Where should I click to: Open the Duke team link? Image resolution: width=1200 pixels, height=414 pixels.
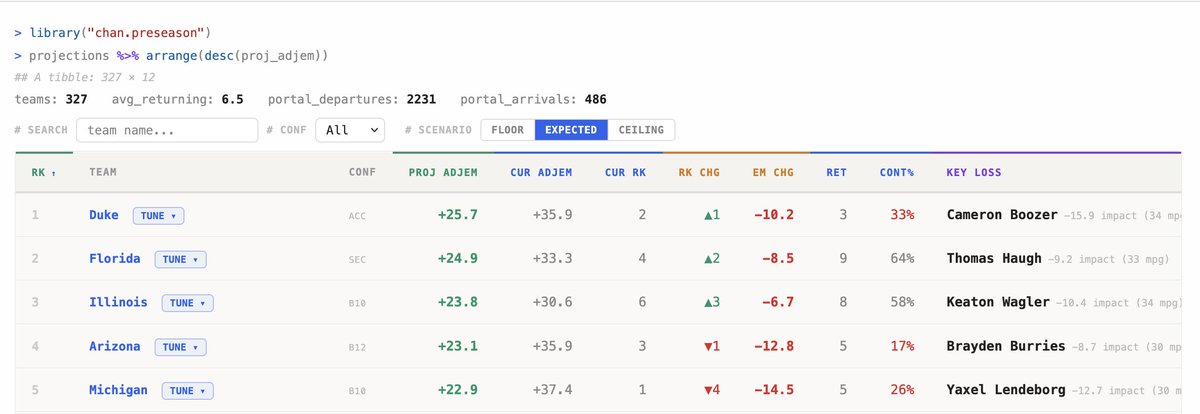pos(105,215)
